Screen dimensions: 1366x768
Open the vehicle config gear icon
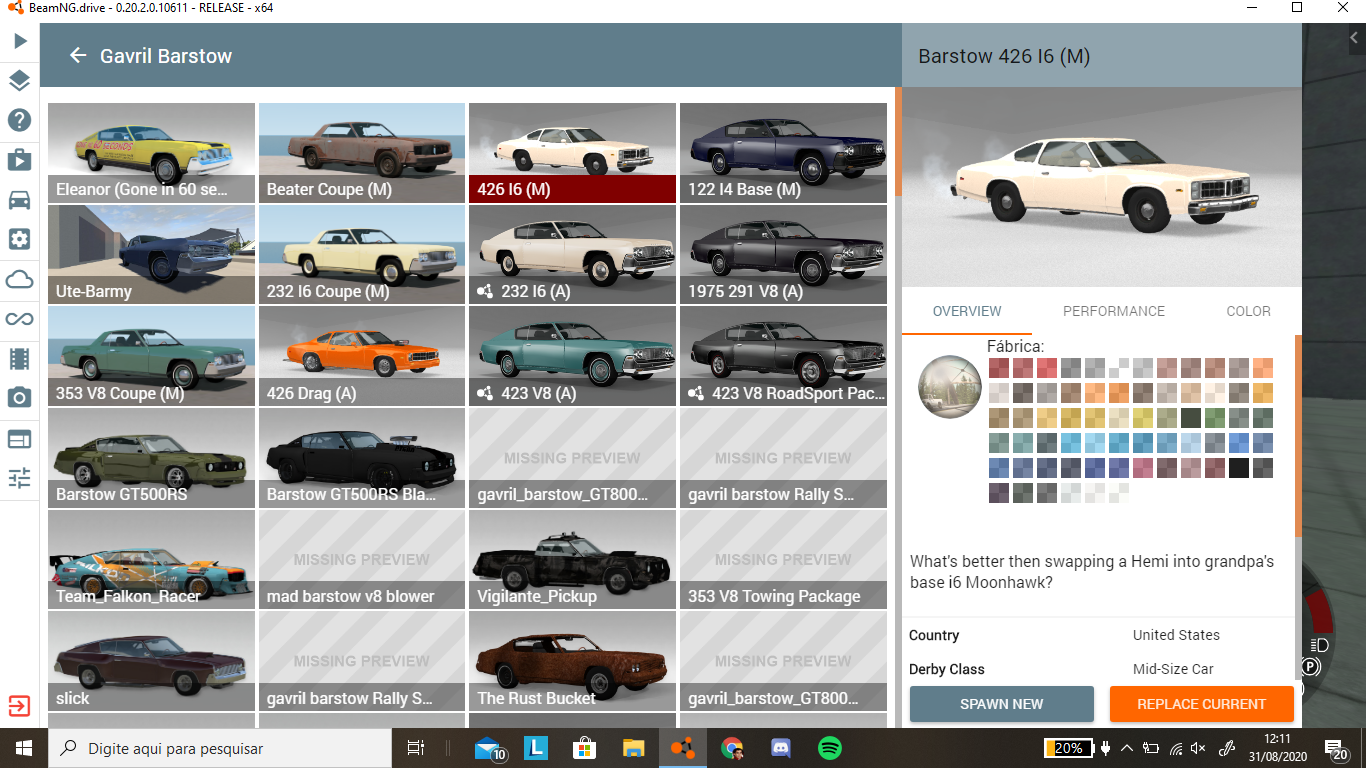19,239
